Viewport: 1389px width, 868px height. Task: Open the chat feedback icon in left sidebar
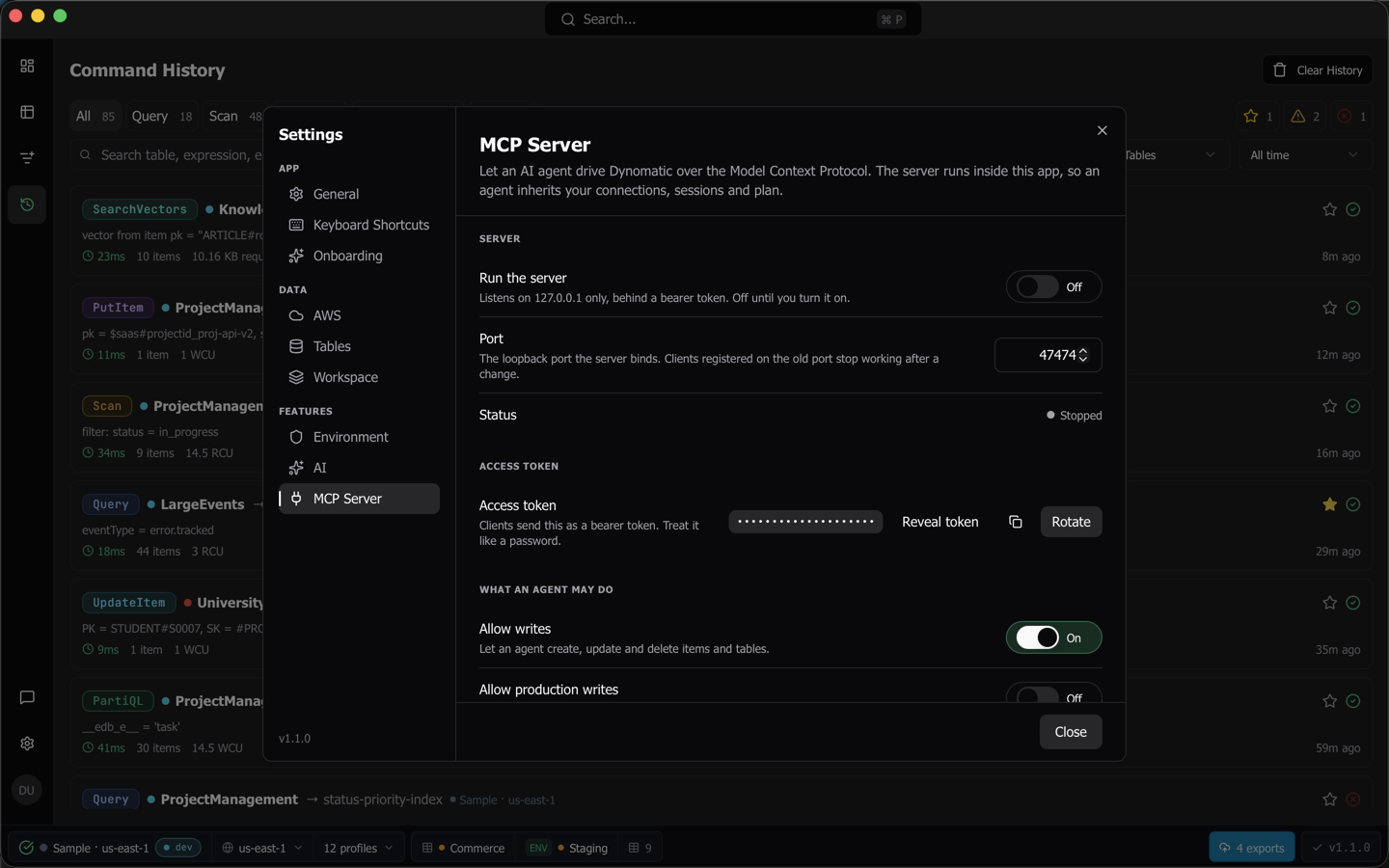click(x=27, y=697)
